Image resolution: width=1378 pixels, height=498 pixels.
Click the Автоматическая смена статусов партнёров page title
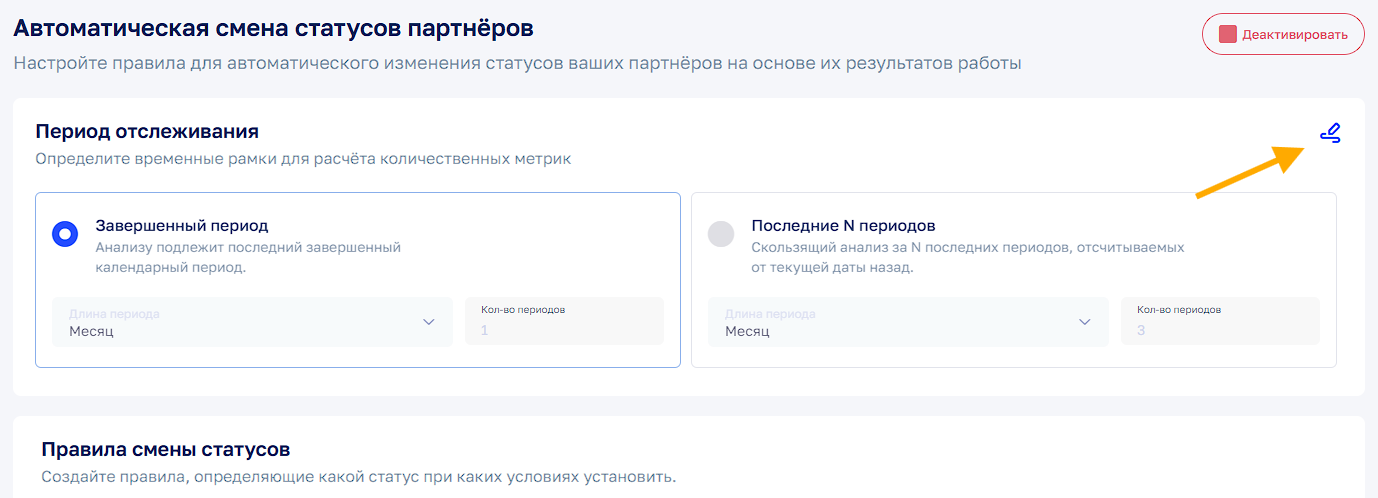point(273,28)
